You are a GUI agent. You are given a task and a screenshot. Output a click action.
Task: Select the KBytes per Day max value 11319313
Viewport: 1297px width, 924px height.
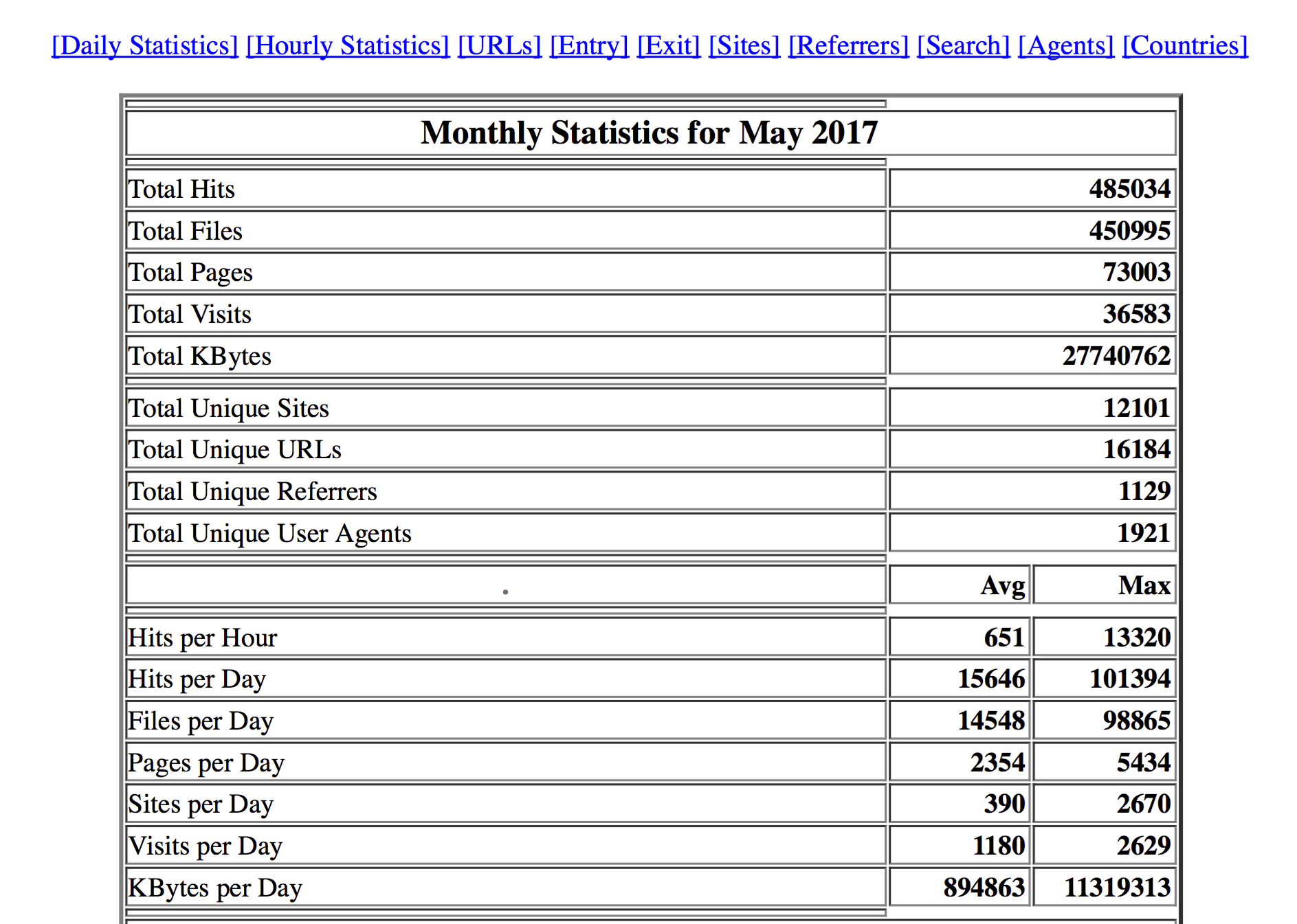point(1117,888)
